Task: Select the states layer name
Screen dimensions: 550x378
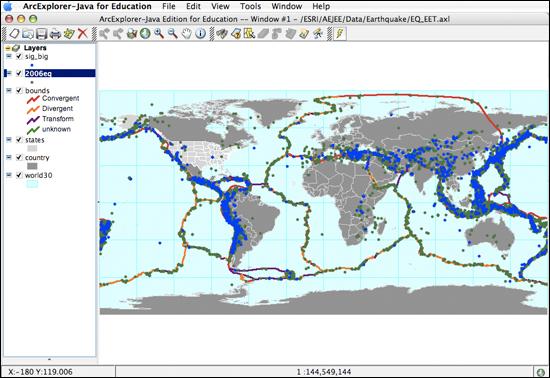Action: [x=35, y=140]
